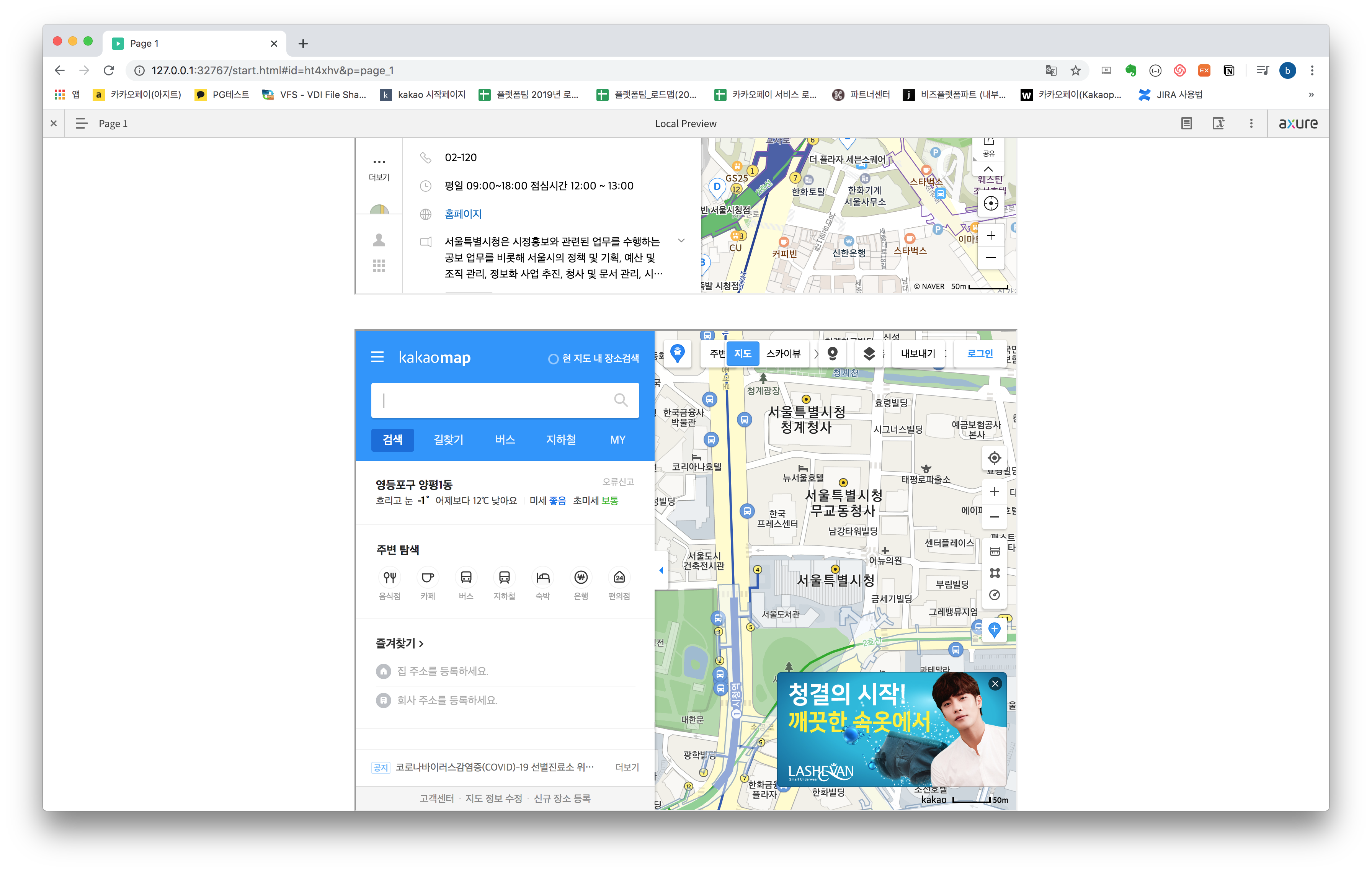The height and width of the screenshot is (872, 1372).
Task: Select the 지도 map view toggle
Action: pos(742,354)
